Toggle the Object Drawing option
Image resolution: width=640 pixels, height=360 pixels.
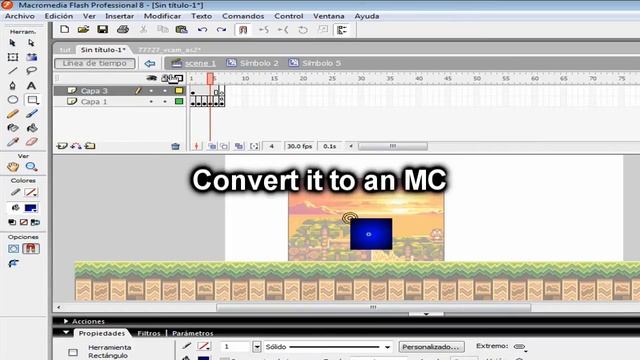click(13, 249)
